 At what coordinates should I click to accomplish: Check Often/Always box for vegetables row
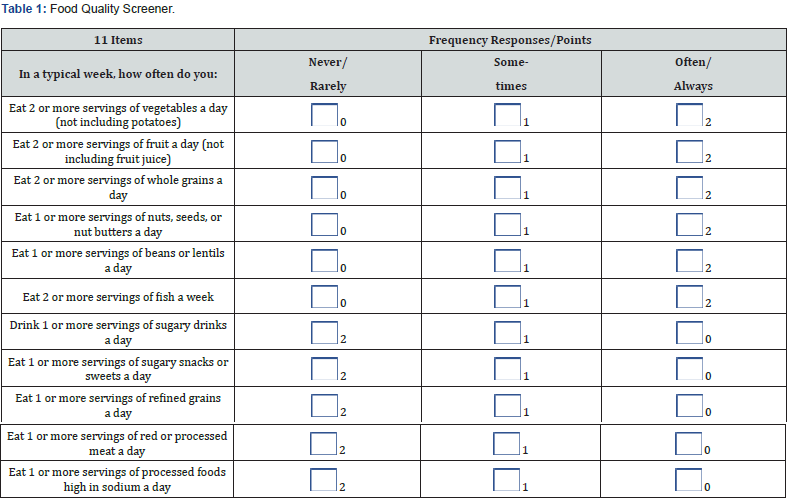click(x=689, y=115)
